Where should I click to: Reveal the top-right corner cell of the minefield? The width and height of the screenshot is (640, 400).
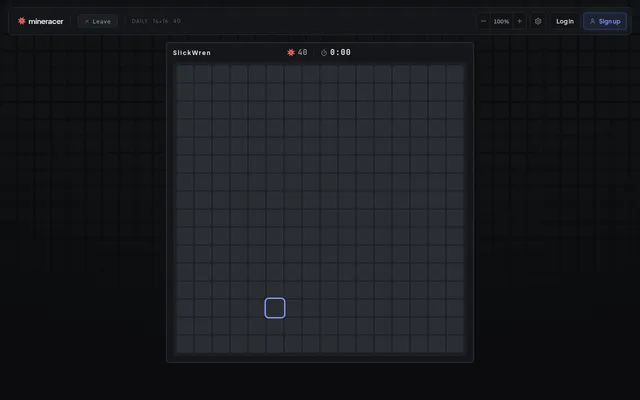click(x=455, y=74)
